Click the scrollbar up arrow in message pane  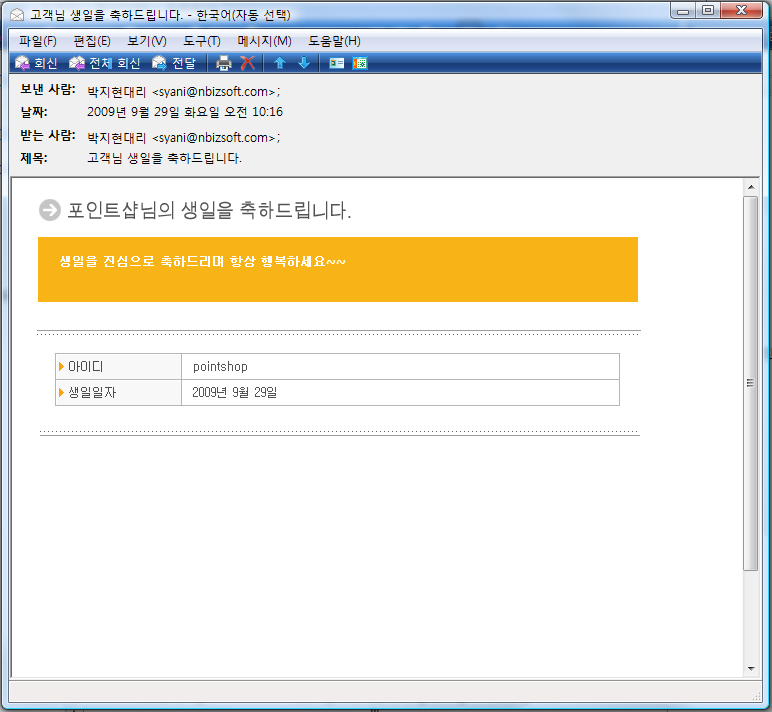point(751,188)
